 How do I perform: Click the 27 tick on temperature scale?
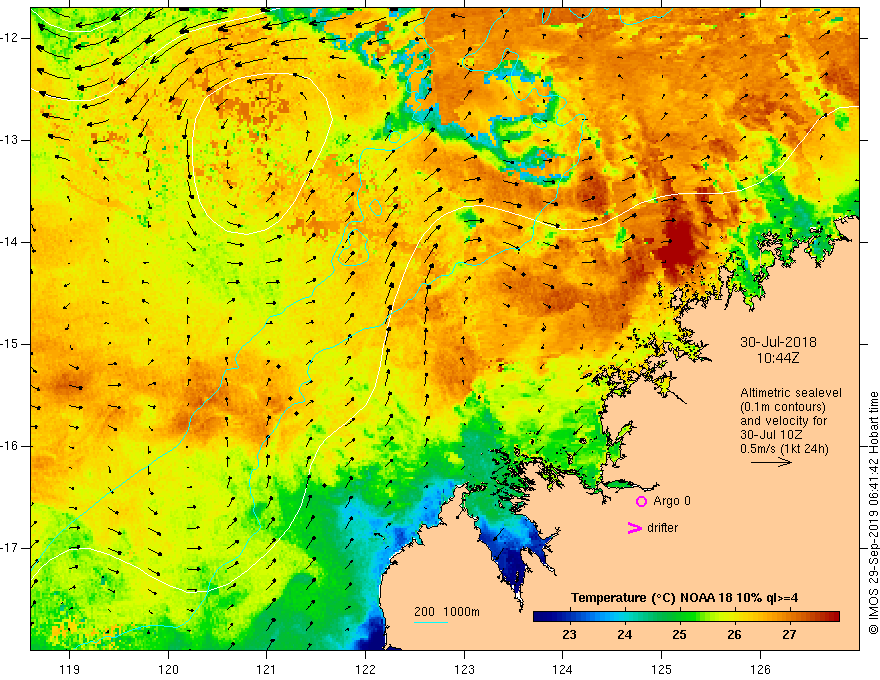tap(789, 635)
